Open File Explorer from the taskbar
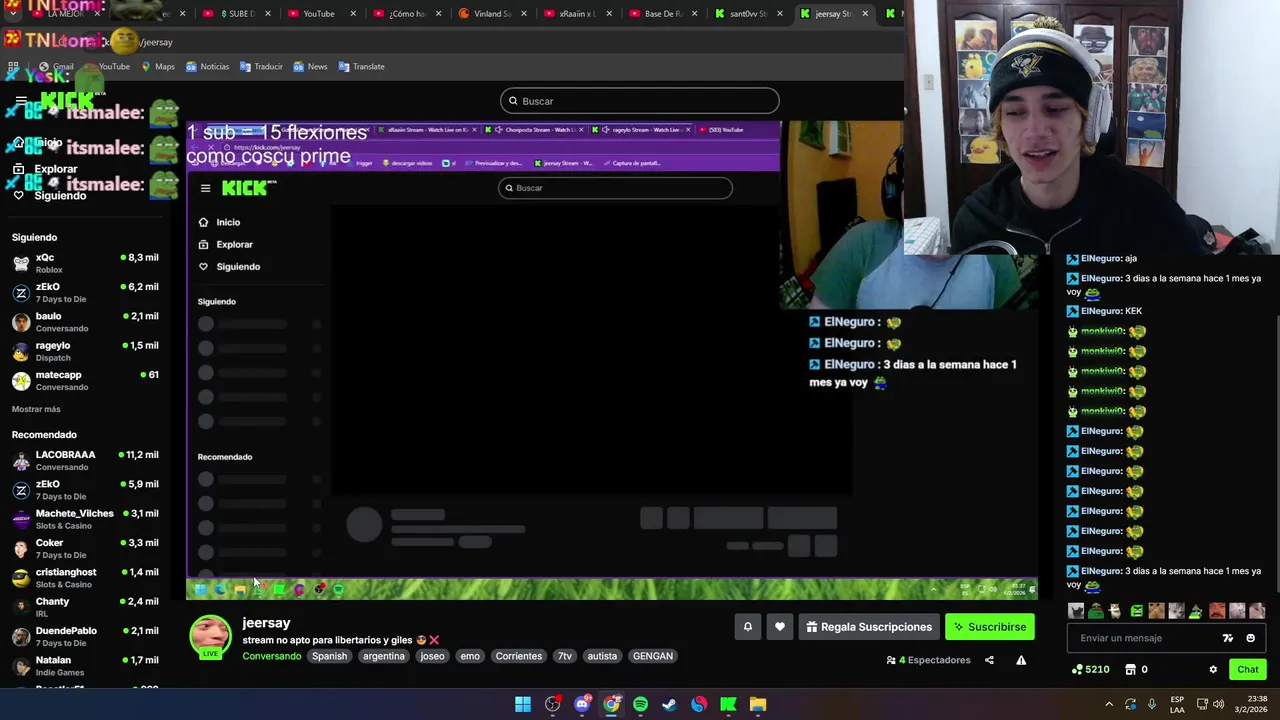 [x=758, y=705]
